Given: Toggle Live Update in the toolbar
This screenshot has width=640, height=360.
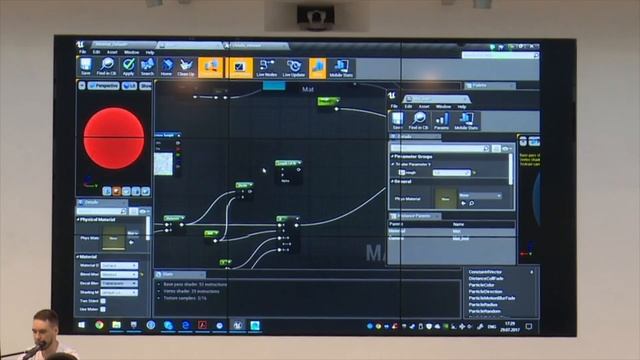Looking at the screenshot, I should coord(294,68).
